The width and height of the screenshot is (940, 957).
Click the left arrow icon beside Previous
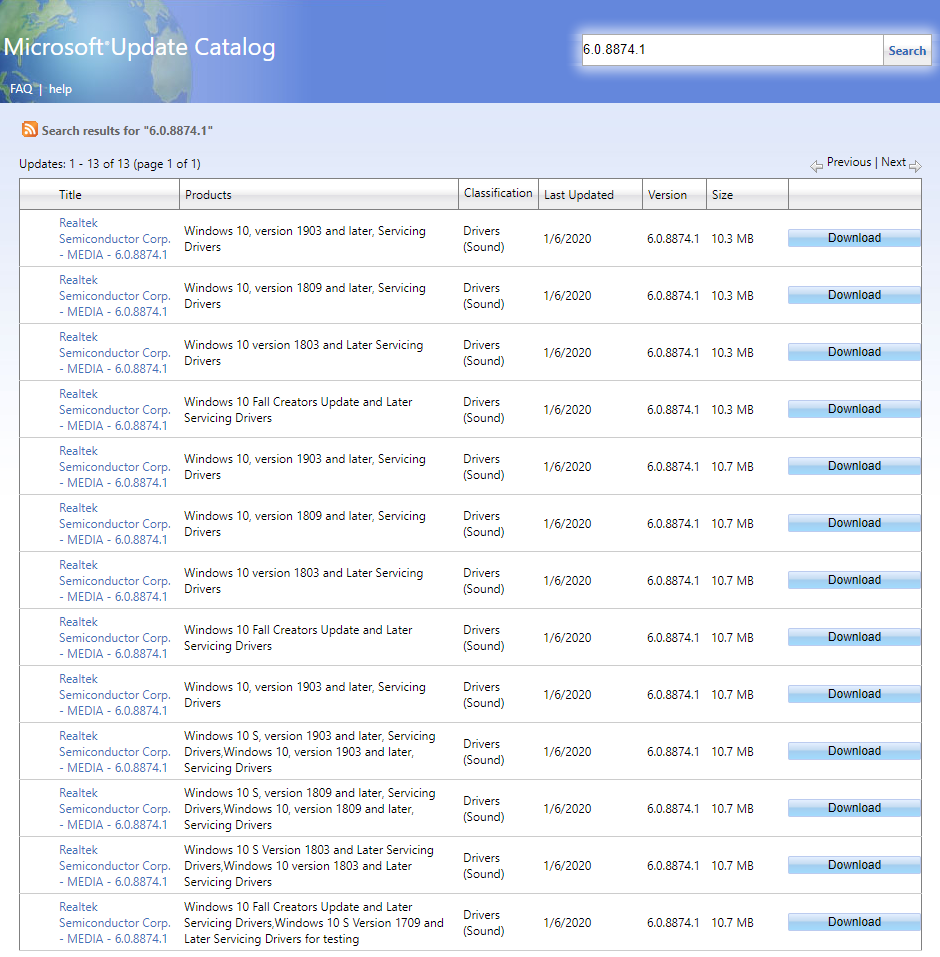pyautogui.click(x=816, y=166)
